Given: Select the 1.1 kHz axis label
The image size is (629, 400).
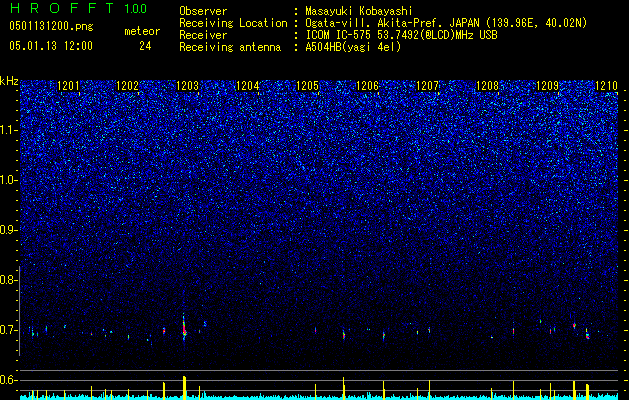Looking at the screenshot, I should (9, 130).
